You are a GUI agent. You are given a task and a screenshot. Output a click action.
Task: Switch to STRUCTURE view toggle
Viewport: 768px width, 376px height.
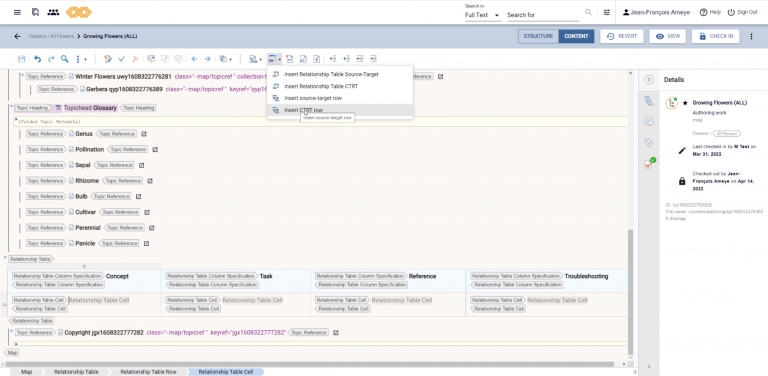point(538,36)
